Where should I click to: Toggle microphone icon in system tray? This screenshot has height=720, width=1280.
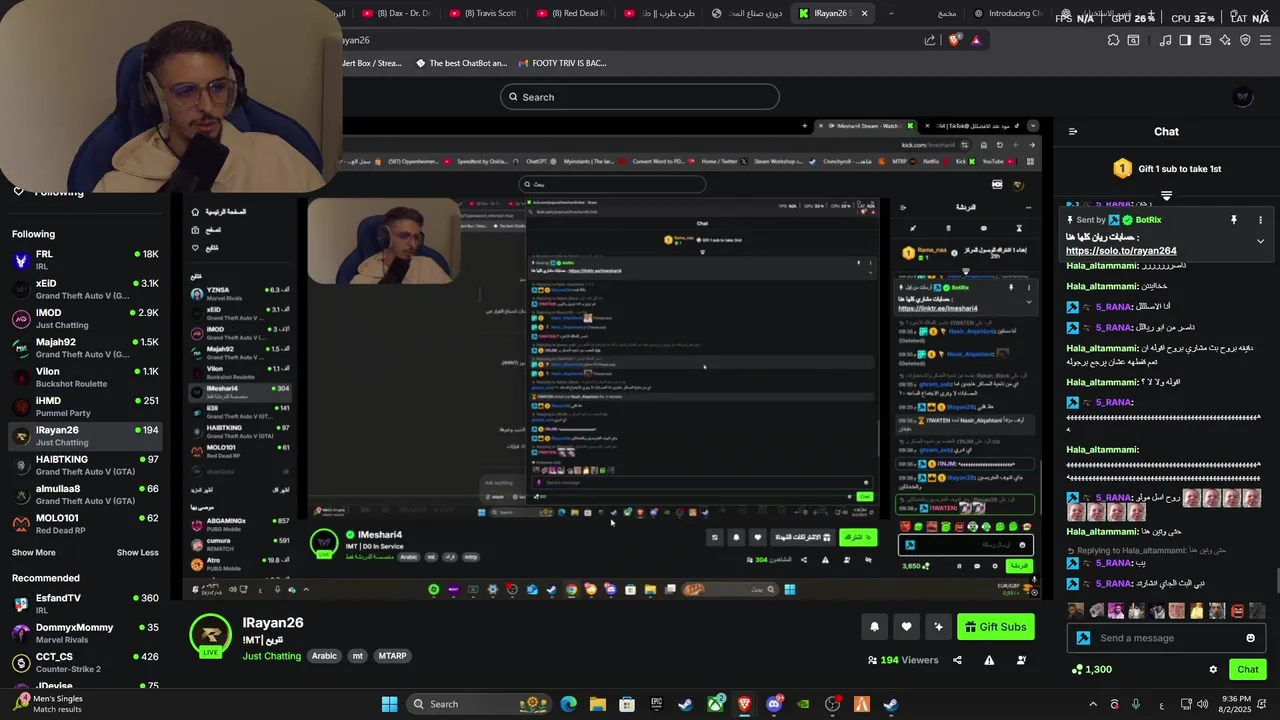[x=1135, y=704]
